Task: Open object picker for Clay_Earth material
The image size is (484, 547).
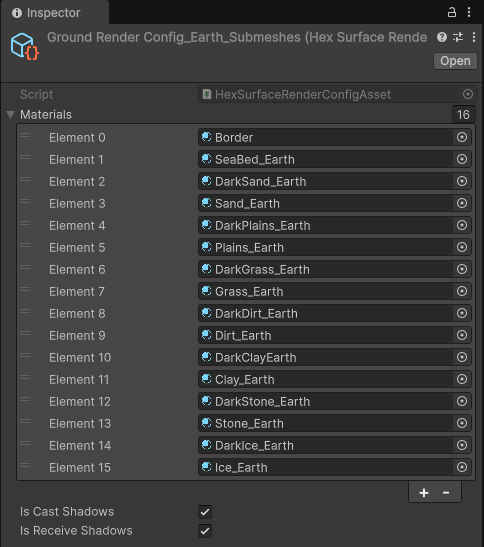Action: pos(462,379)
